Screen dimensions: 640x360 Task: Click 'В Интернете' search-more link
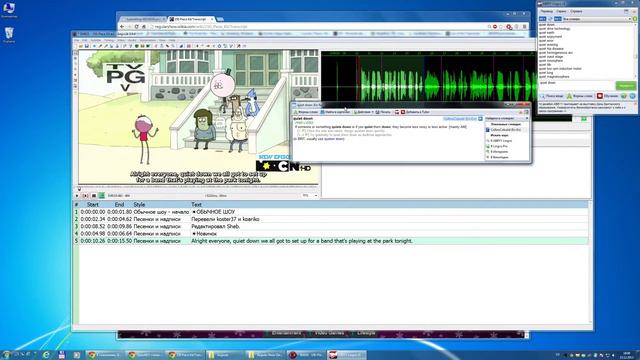pos(498,152)
